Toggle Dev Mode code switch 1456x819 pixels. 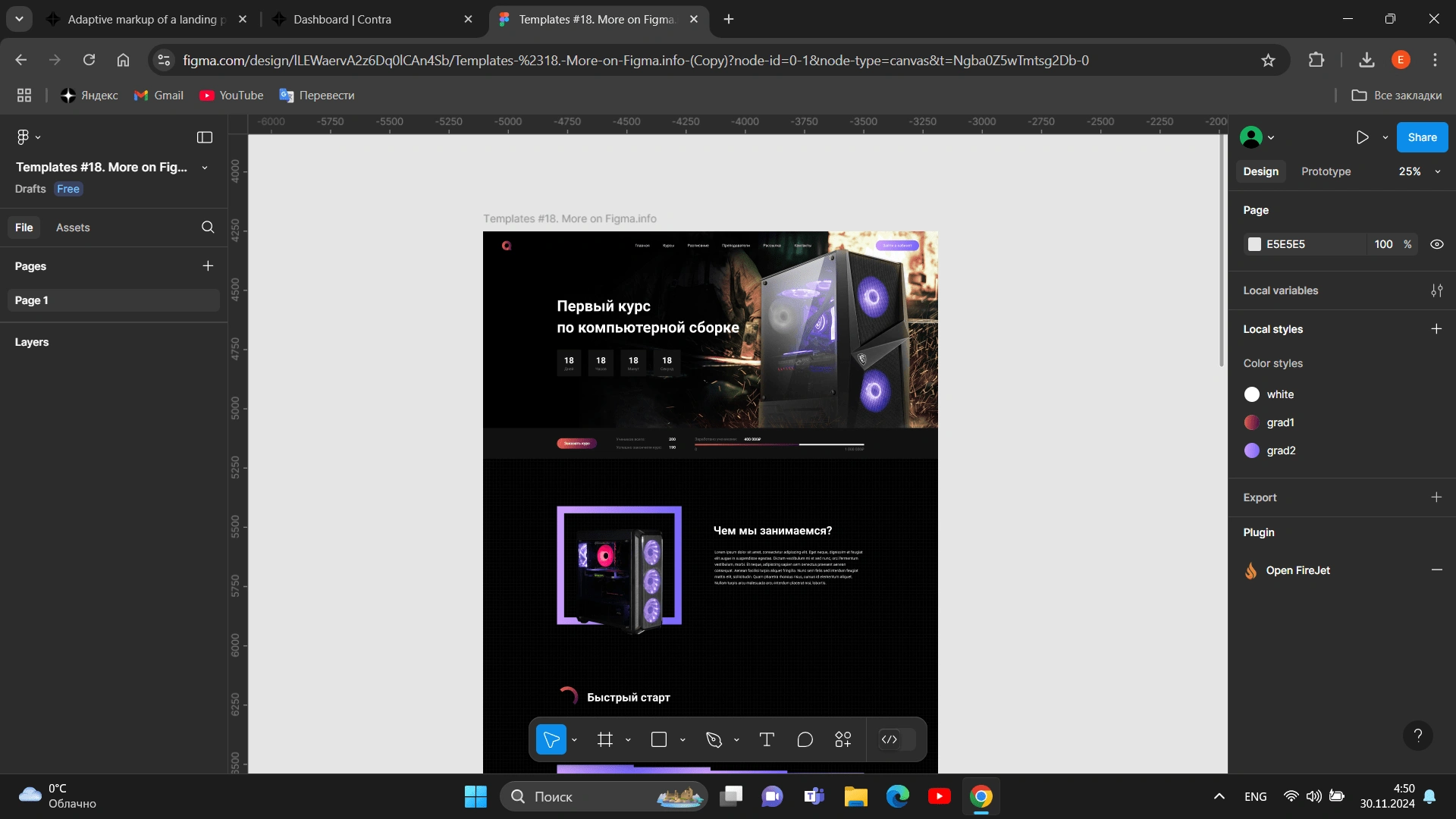tap(897, 739)
